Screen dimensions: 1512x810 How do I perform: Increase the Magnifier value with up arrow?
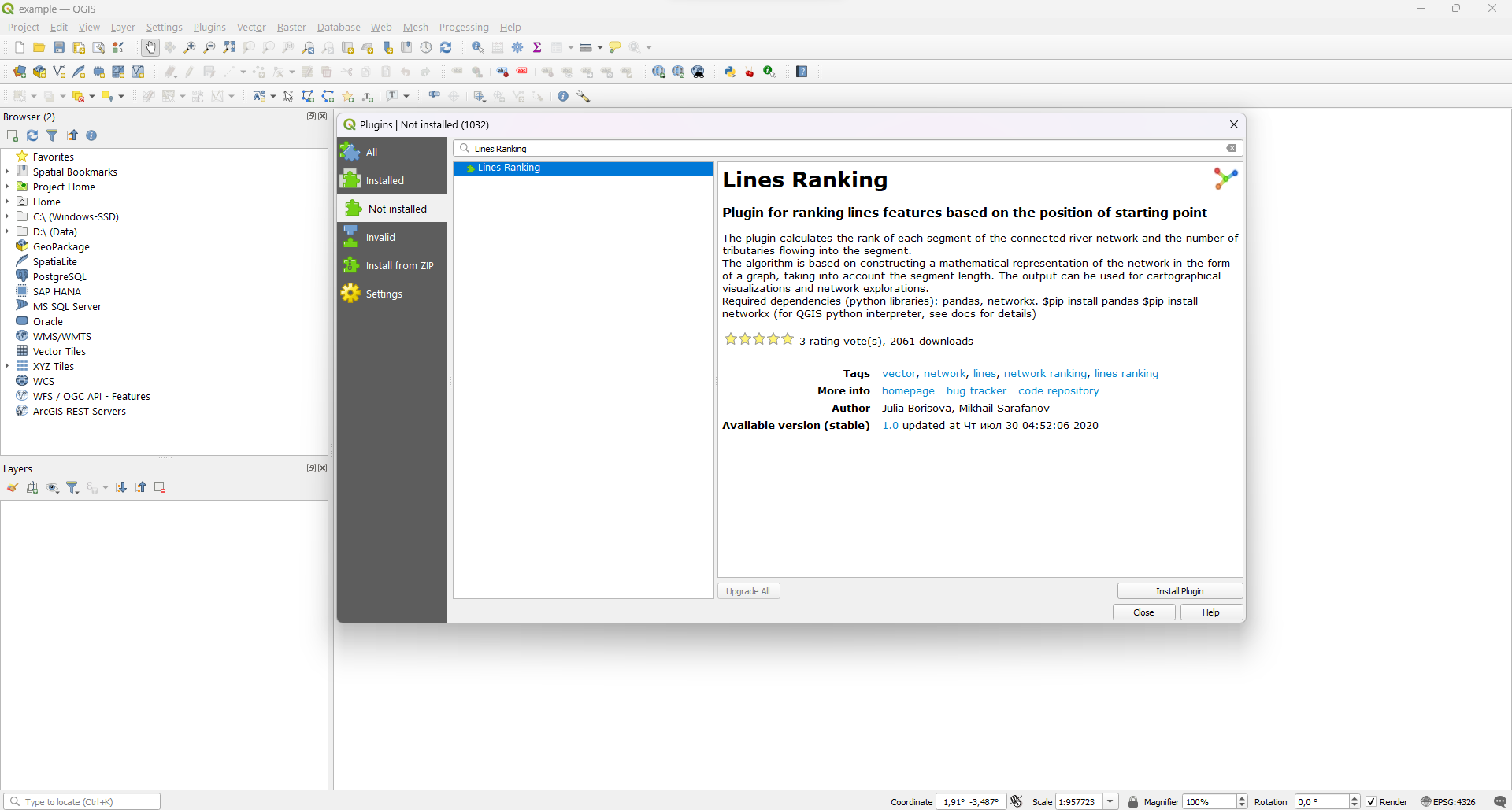tap(1242, 798)
